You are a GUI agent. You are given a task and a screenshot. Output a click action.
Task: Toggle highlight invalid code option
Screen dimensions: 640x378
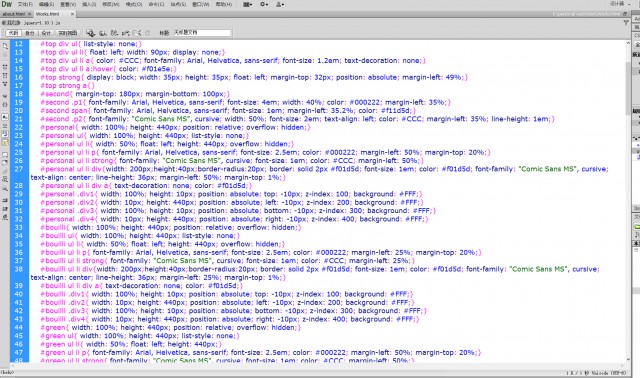coord(5,125)
